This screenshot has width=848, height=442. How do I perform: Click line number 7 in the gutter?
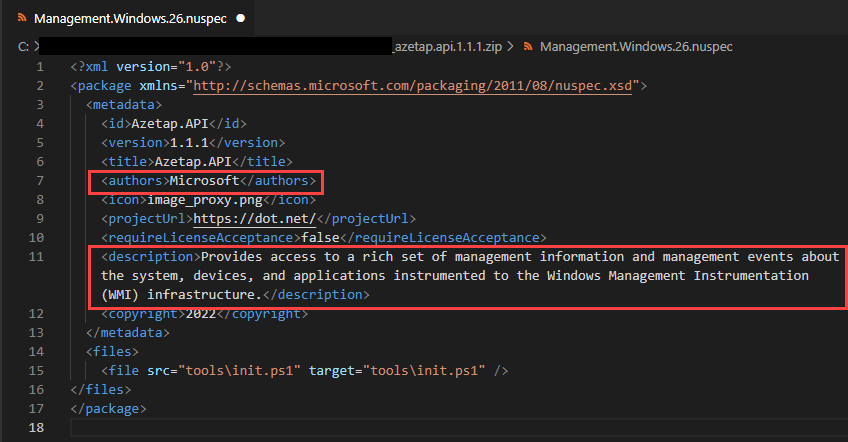click(40, 181)
